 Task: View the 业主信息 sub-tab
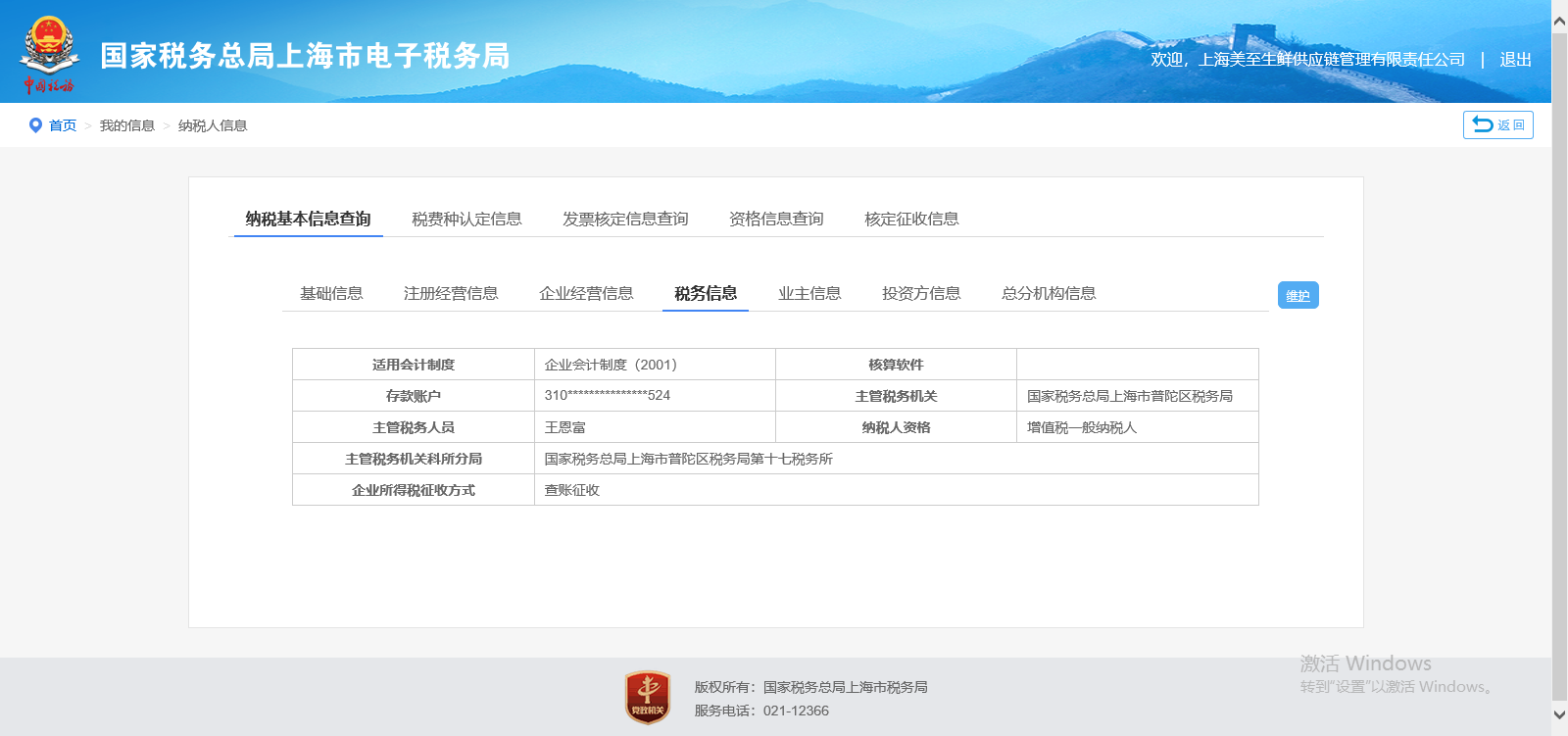pos(809,293)
